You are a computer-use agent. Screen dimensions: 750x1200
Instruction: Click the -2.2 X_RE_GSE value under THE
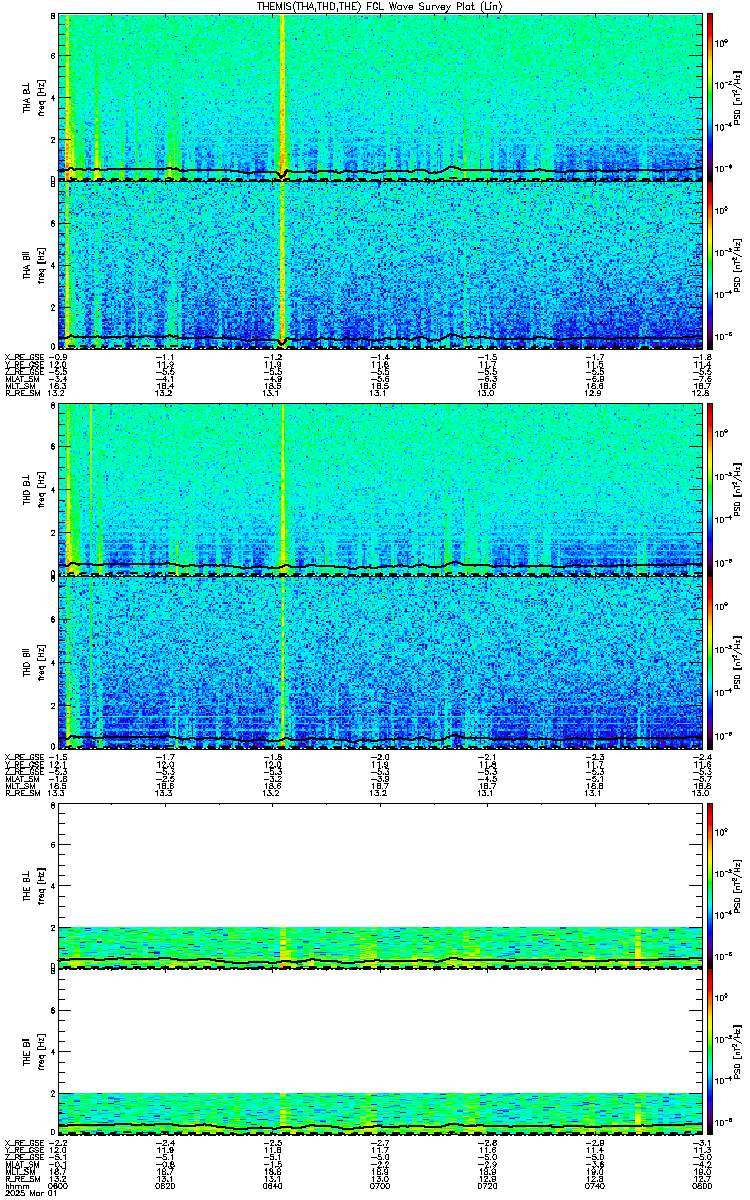coord(59,1142)
